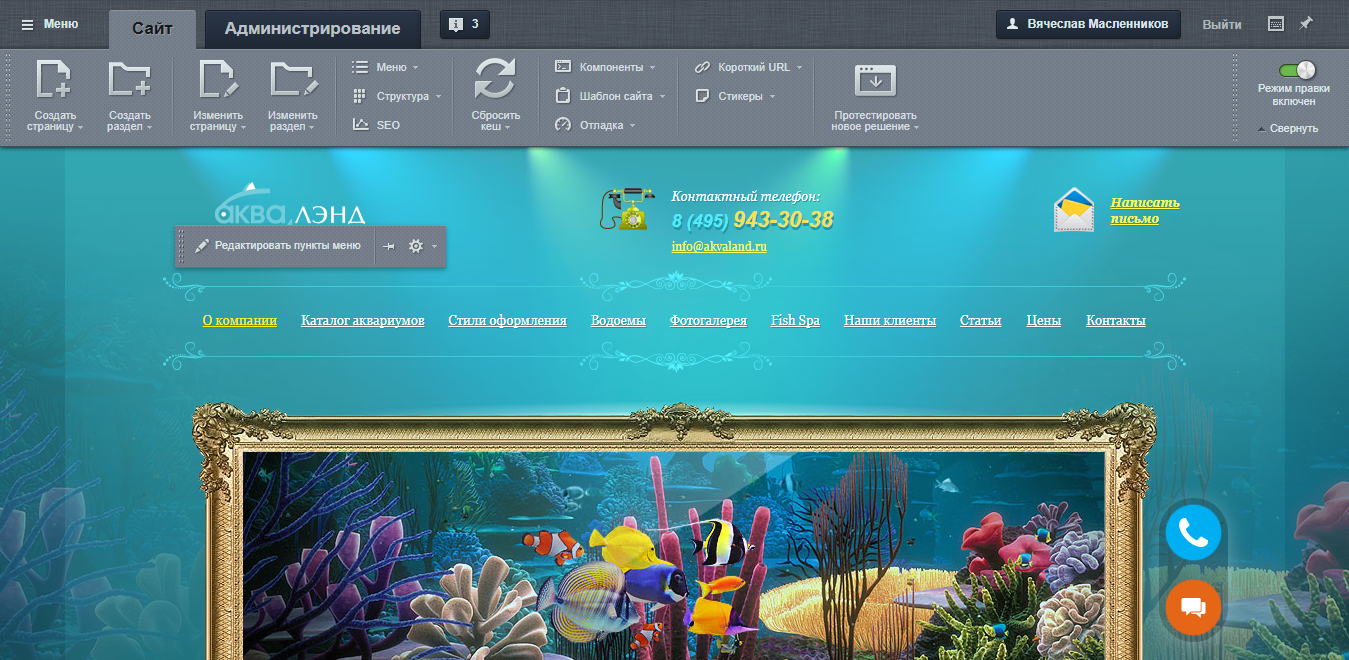The height and width of the screenshot is (660, 1349).
Task: Click the Создать раздел folder icon
Action: pos(129,79)
